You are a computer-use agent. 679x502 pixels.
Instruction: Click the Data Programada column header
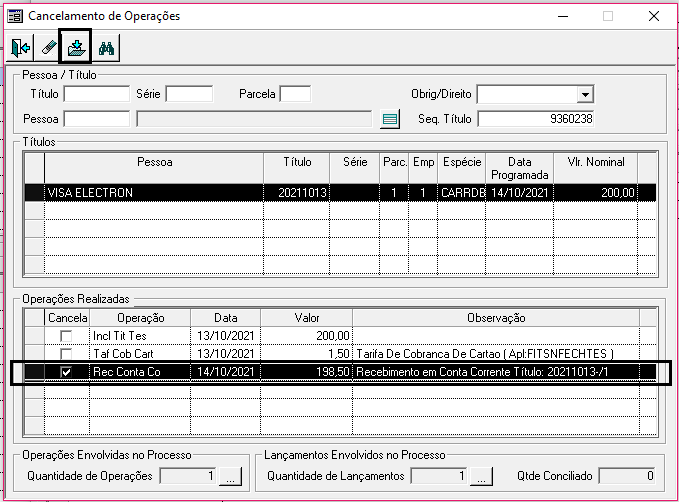coord(520,168)
